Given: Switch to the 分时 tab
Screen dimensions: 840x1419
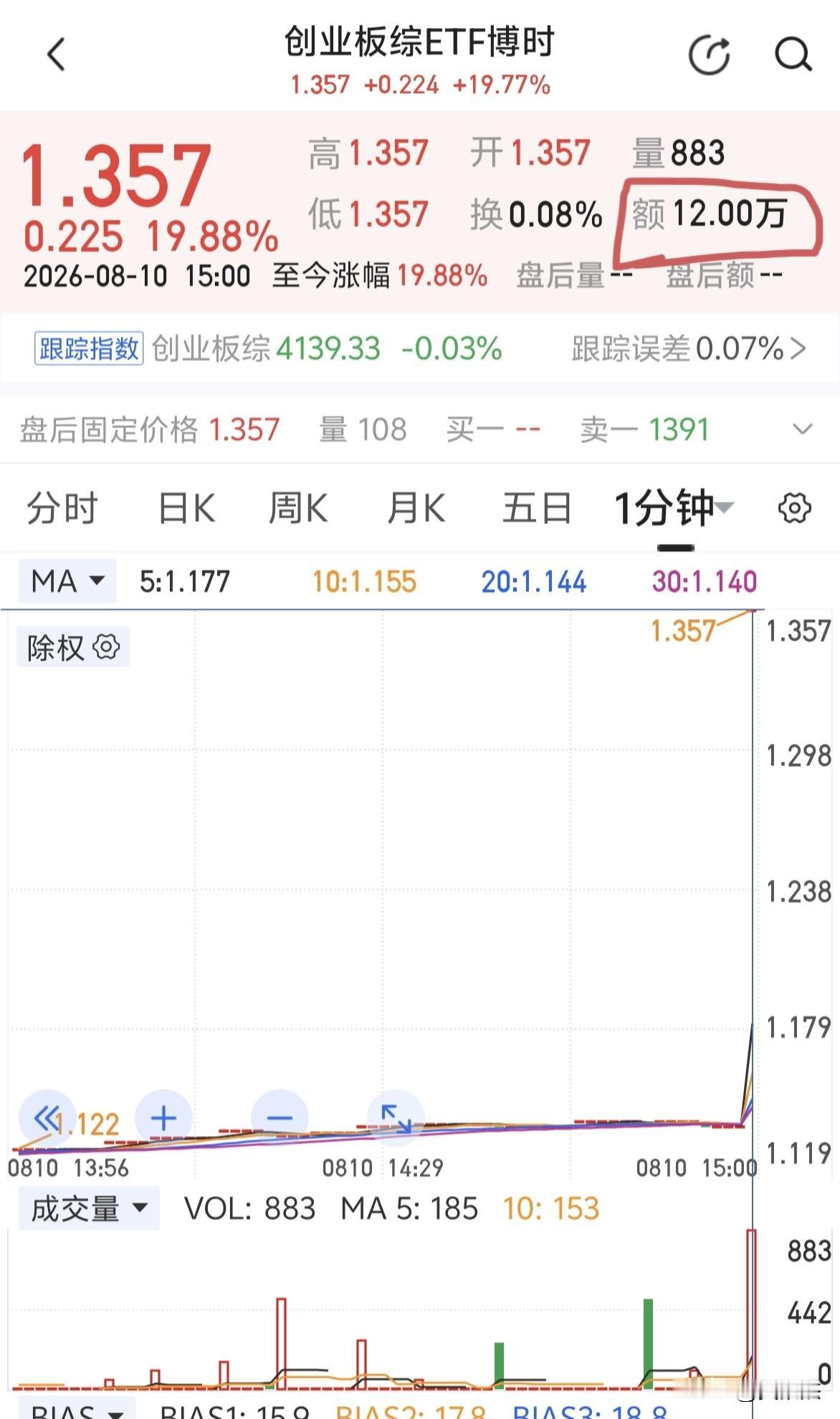Looking at the screenshot, I should pyautogui.click(x=62, y=508).
